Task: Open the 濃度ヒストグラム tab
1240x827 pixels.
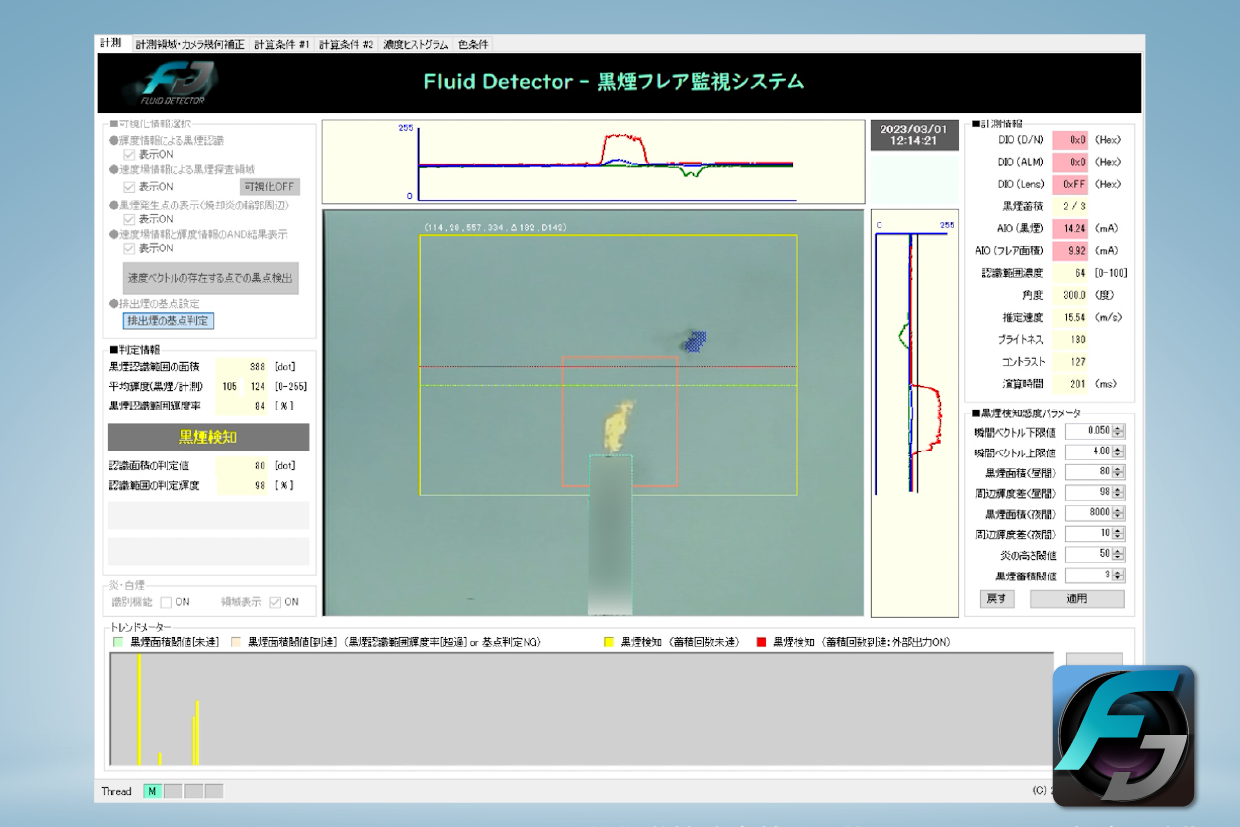Action: [415, 44]
